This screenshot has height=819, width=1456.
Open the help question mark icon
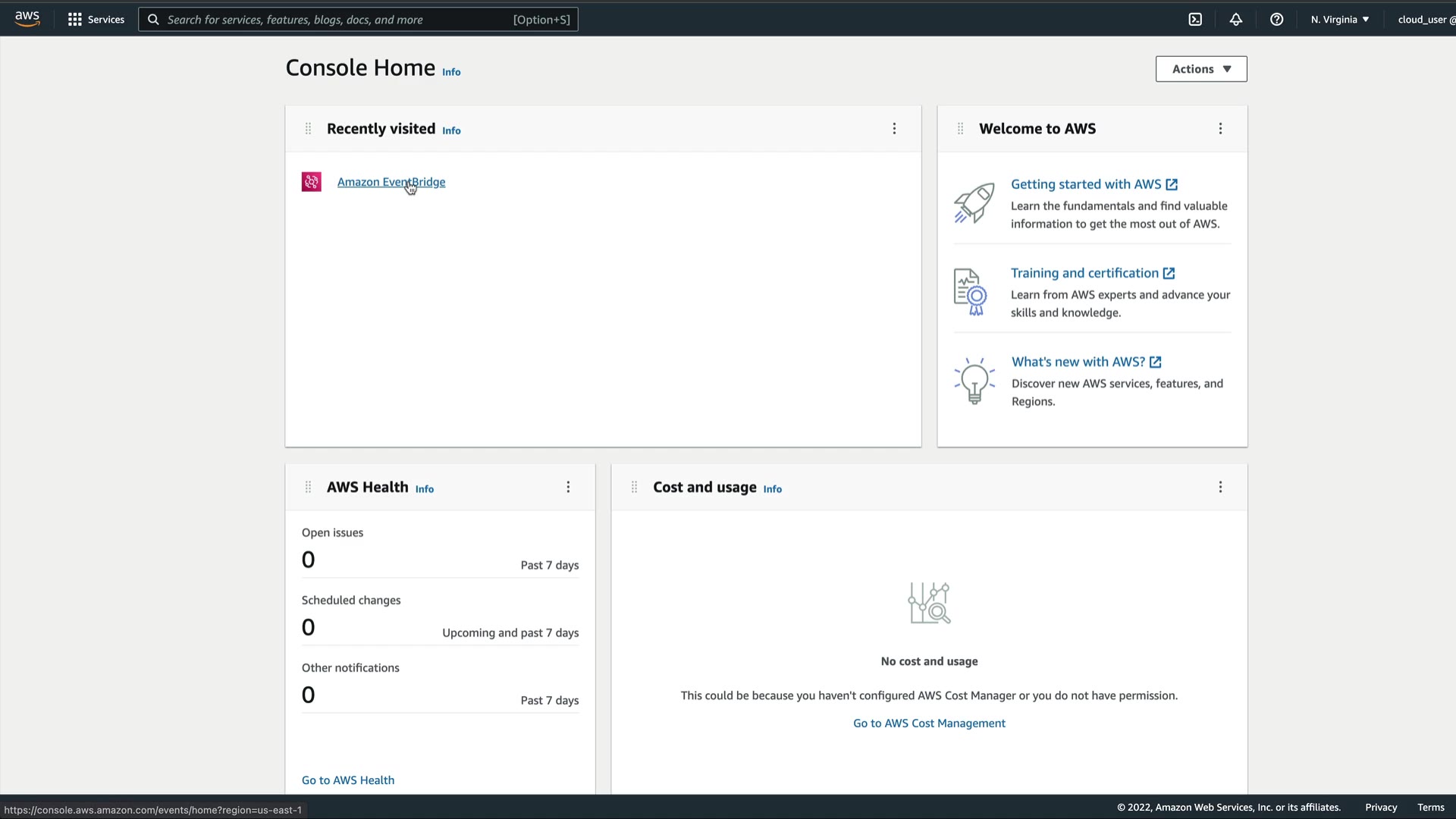[x=1277, y=20]
